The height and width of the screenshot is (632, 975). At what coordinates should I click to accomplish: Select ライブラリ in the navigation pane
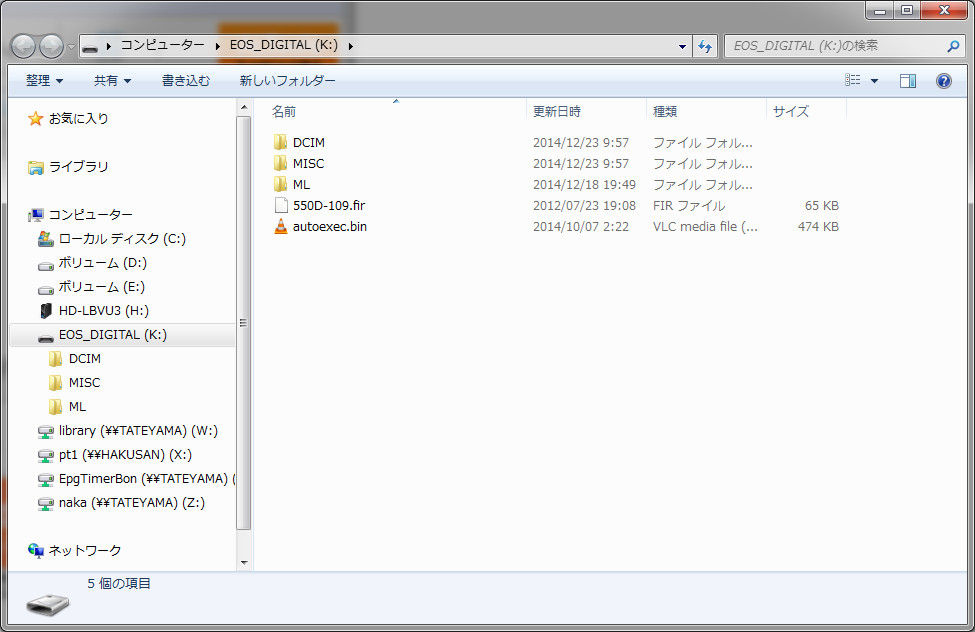pyautogui.click(x=78, y=167)
